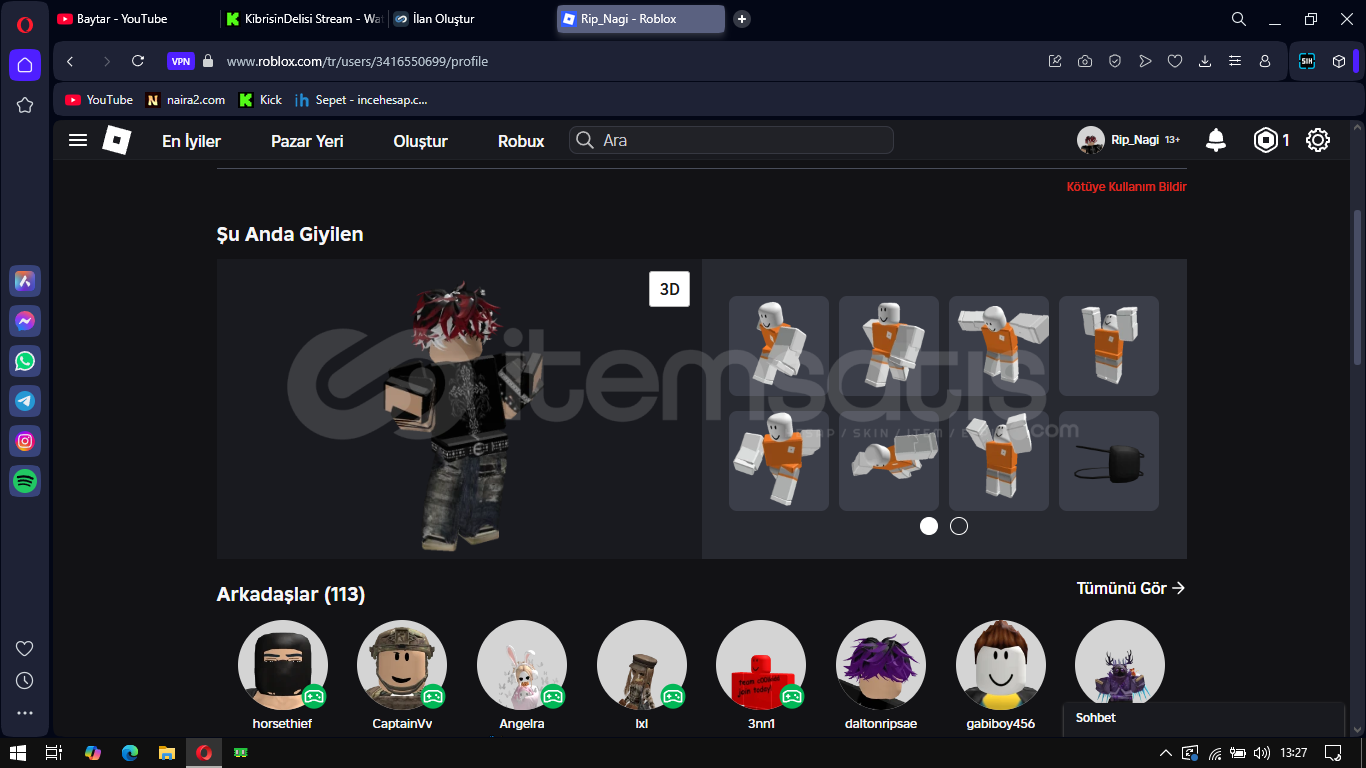Open friend horsethief's avatar

[x=283, y=665]
